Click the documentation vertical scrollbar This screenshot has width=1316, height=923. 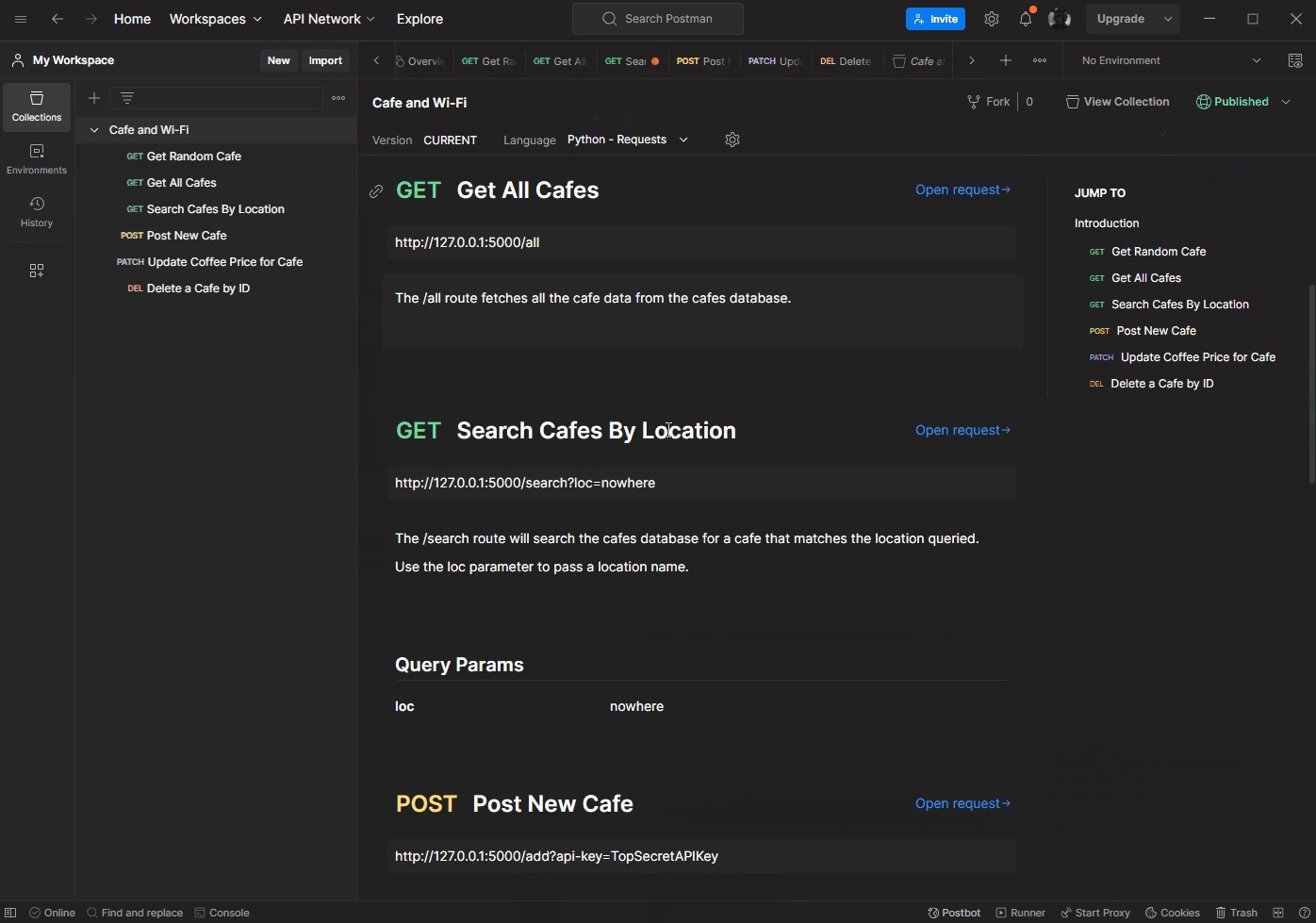click(1311, 385)
